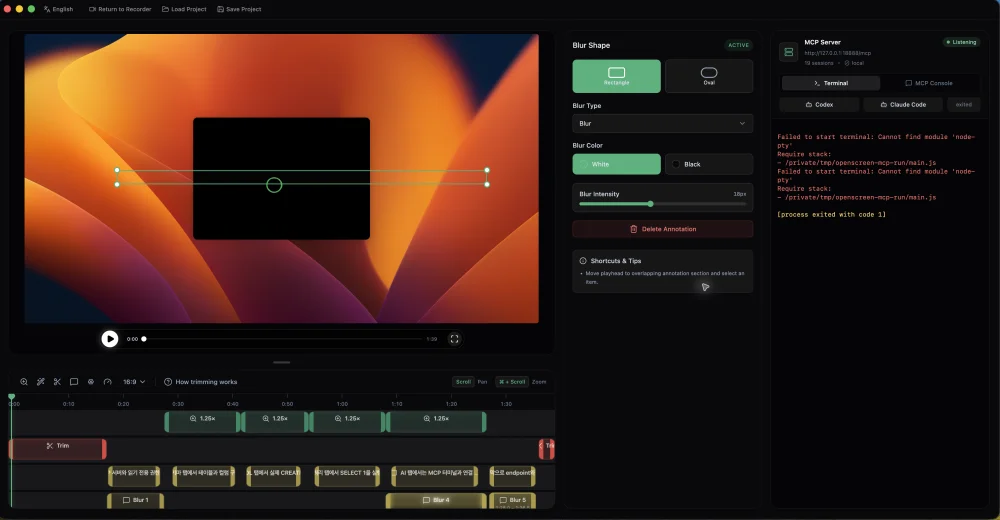Choose the Black blur color
The width and height of the screenshot is (1000, 520).
coord(709,164)
